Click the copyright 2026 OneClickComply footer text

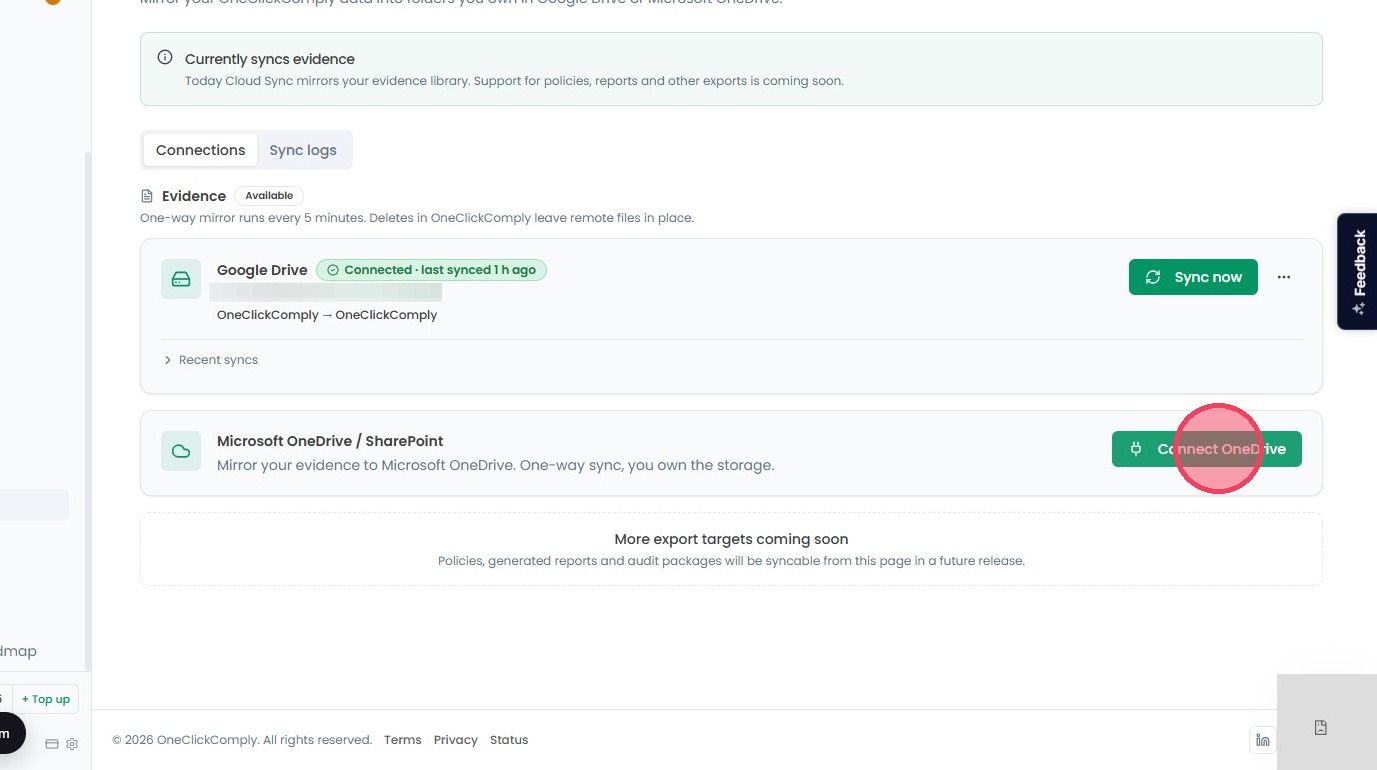click(x=242, y=740)
